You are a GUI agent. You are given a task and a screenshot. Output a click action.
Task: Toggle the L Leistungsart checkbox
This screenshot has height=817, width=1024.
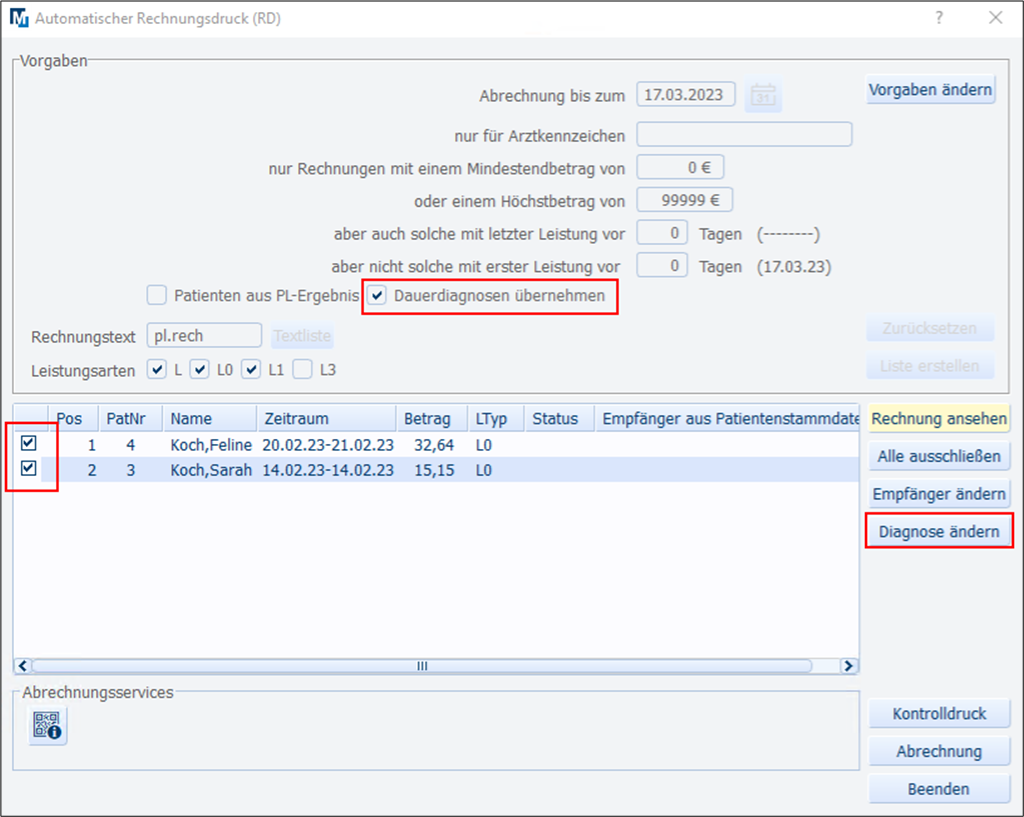(x=157, y=370)
